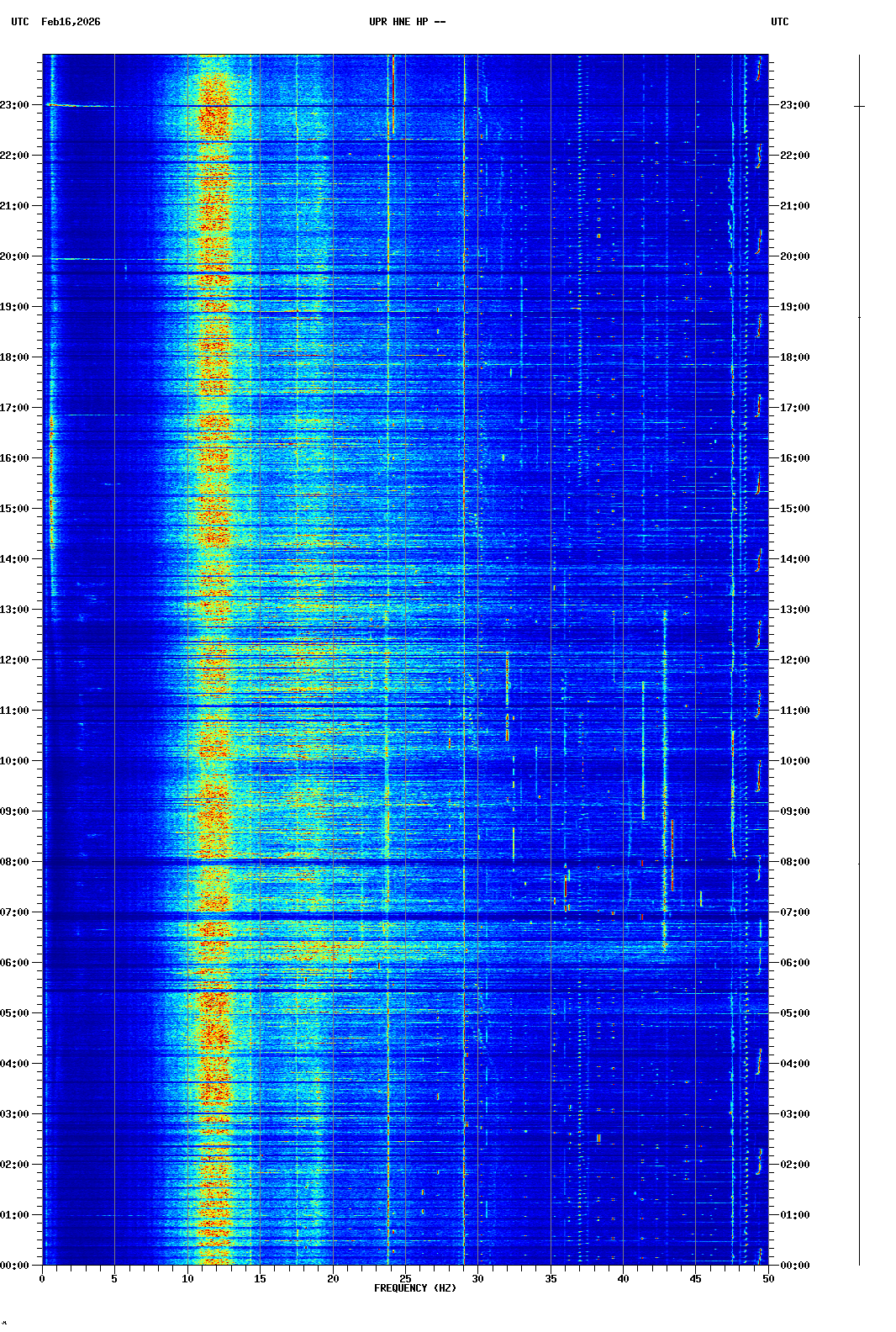Click the date label "Feb16,2026"
This screenshot has width=896, height=1332.
(x=71, y=22)
